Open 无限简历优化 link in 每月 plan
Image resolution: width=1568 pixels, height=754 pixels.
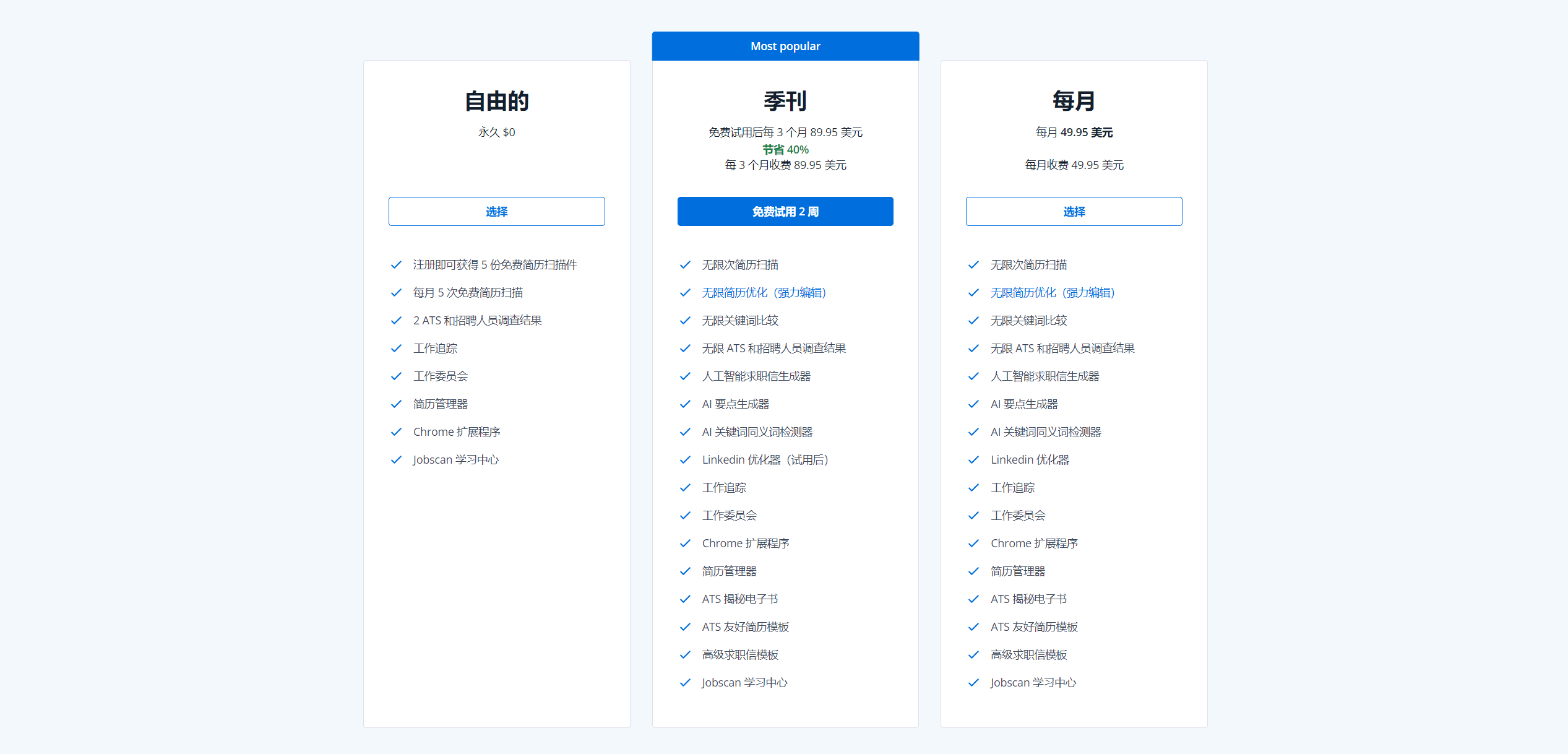point(1052,293)
